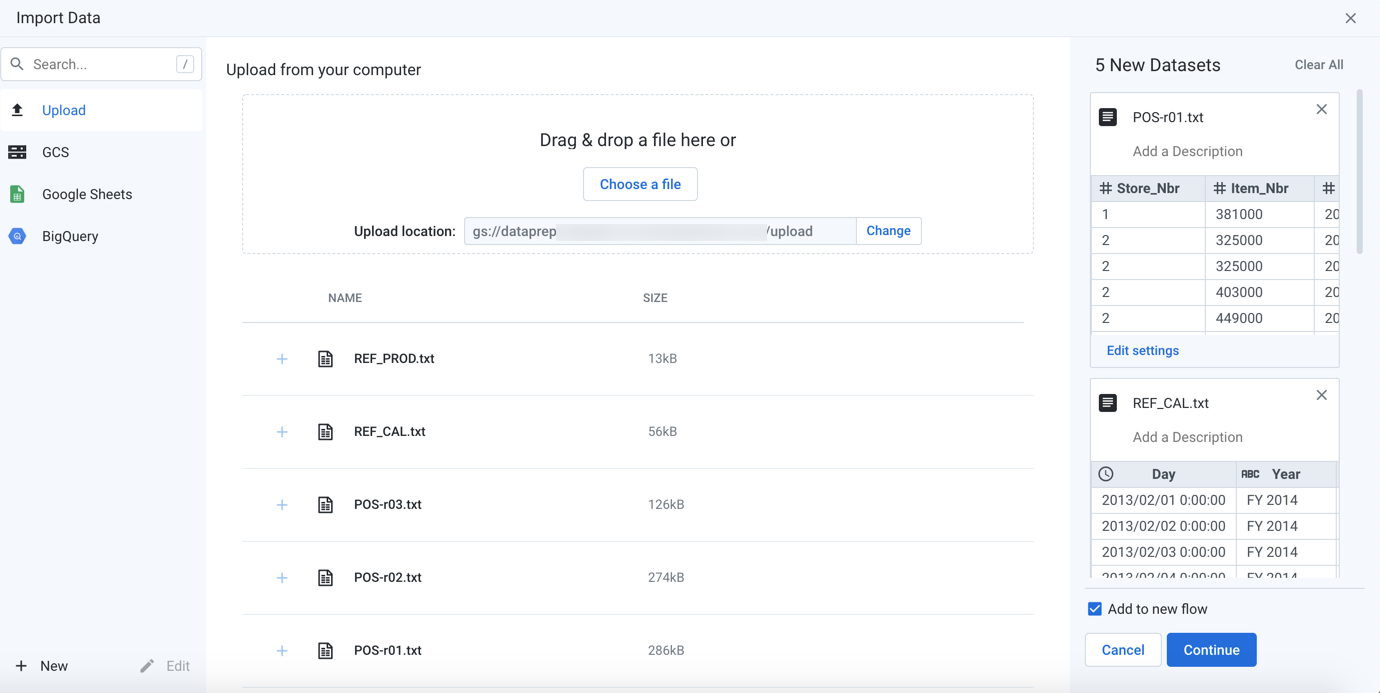Image resolution: width=1380 pixels, height=693 pixels.
Task: Click Clear All datasets
Action: [1318, 65]
